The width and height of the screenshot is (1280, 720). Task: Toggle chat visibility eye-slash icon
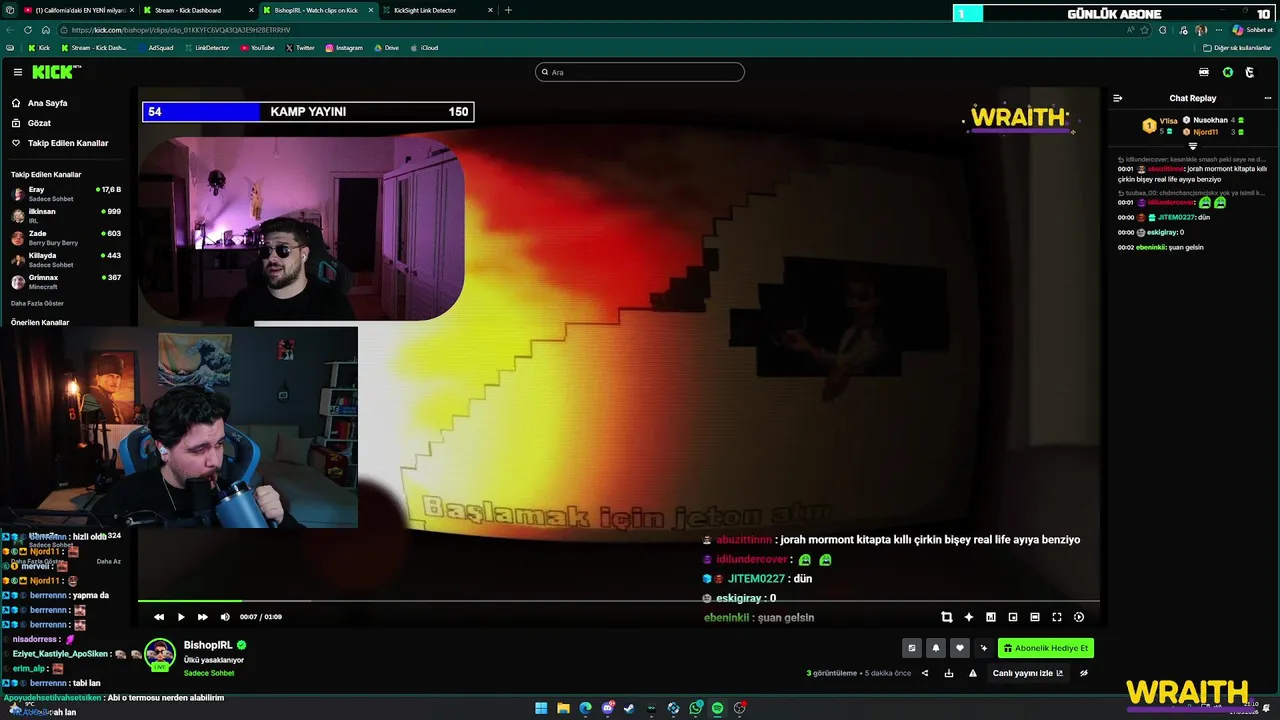coord(1084,673)
